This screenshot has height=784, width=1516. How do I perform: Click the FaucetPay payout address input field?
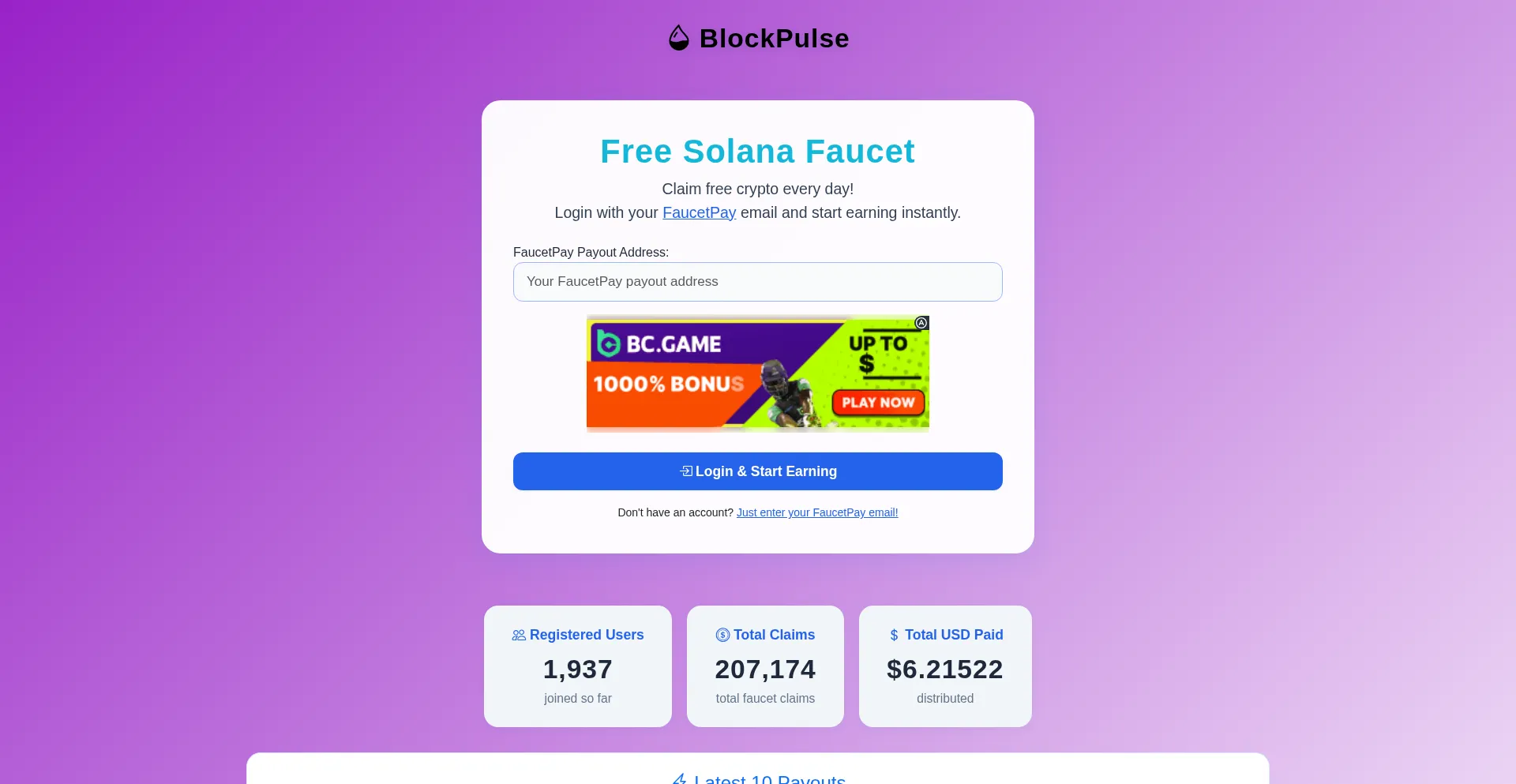point(757,281)
